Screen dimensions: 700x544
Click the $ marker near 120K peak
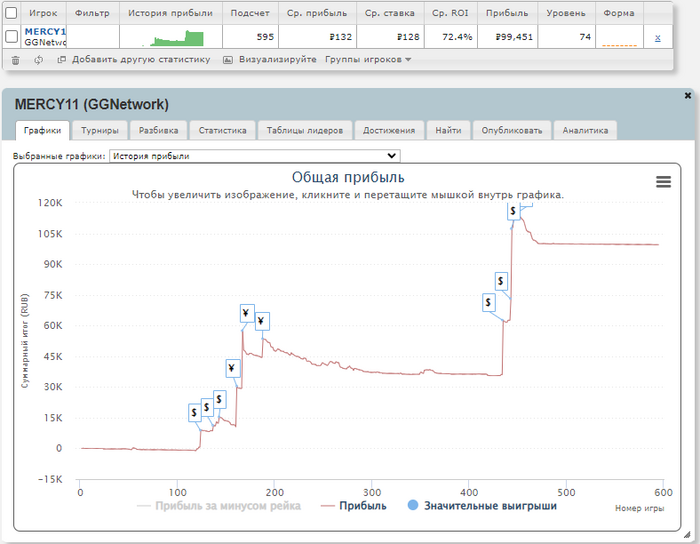pos(513,211)
